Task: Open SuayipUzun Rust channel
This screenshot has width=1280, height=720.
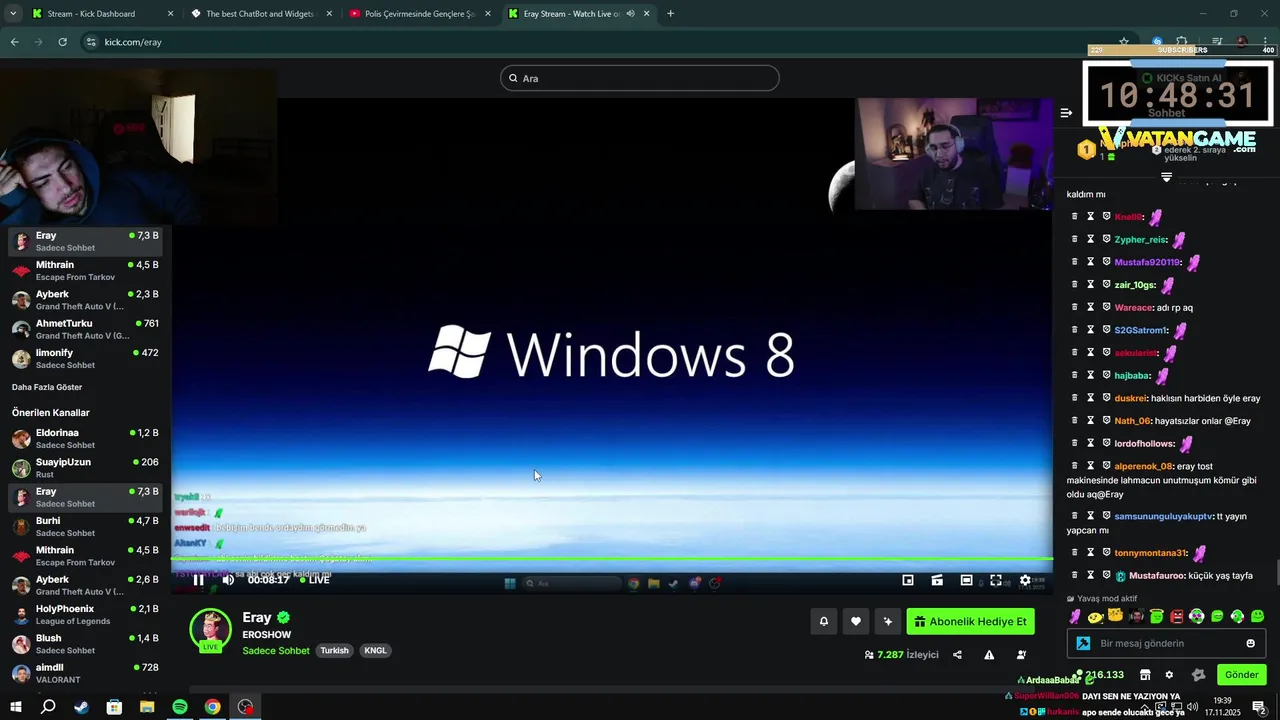Action: pyautogui.click(x=85, y=468)
